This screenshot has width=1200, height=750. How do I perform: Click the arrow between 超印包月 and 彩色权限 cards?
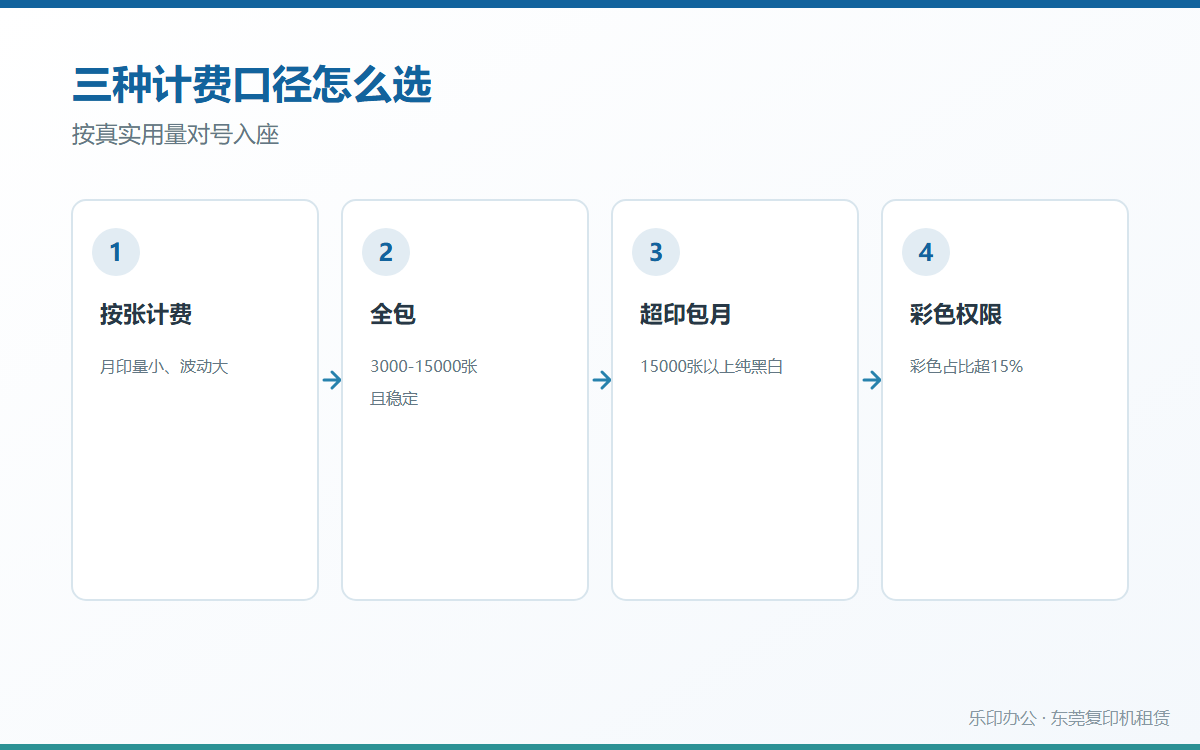[872, 380]
